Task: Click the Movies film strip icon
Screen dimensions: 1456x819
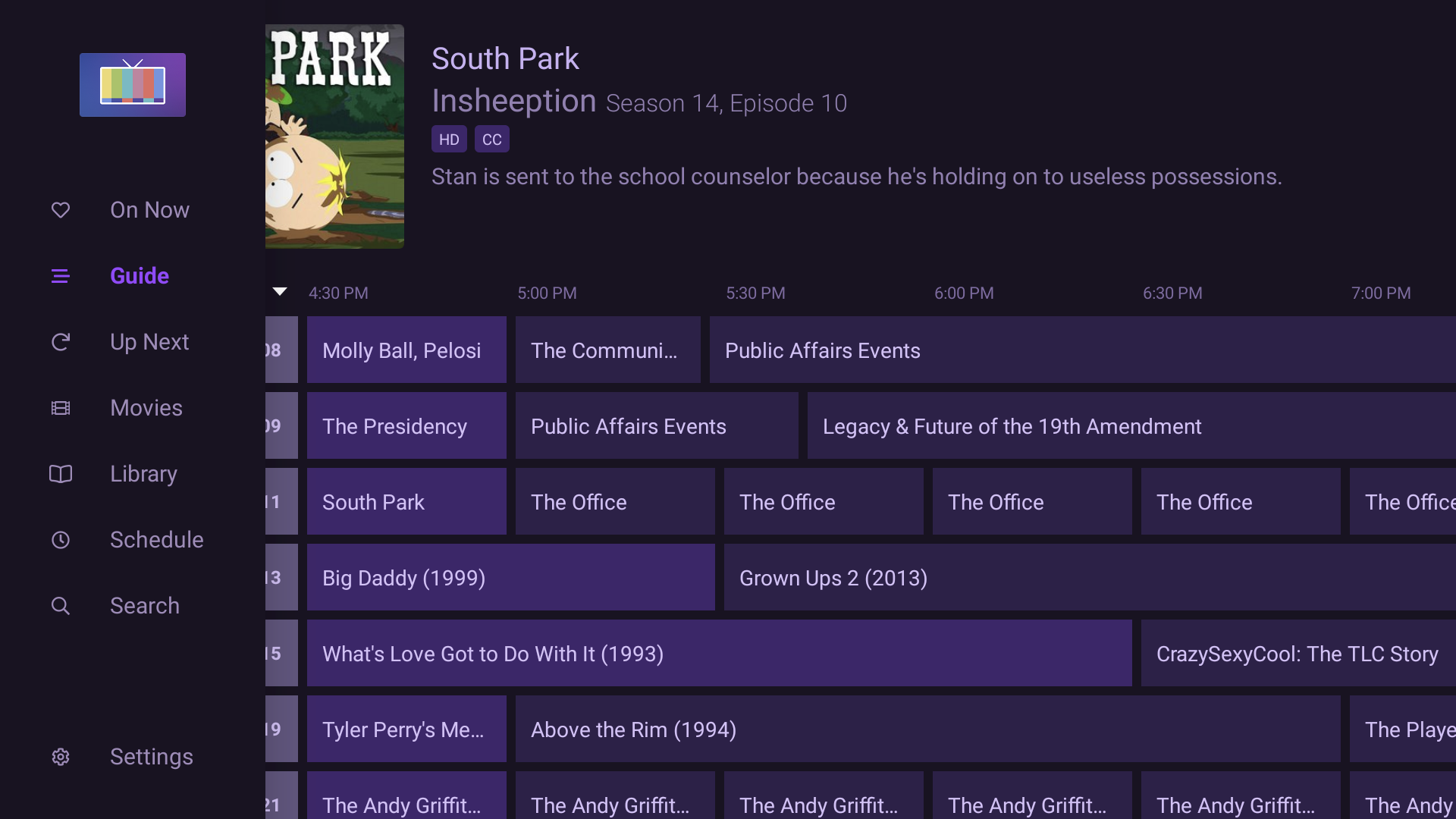Action: pos(61,408)
